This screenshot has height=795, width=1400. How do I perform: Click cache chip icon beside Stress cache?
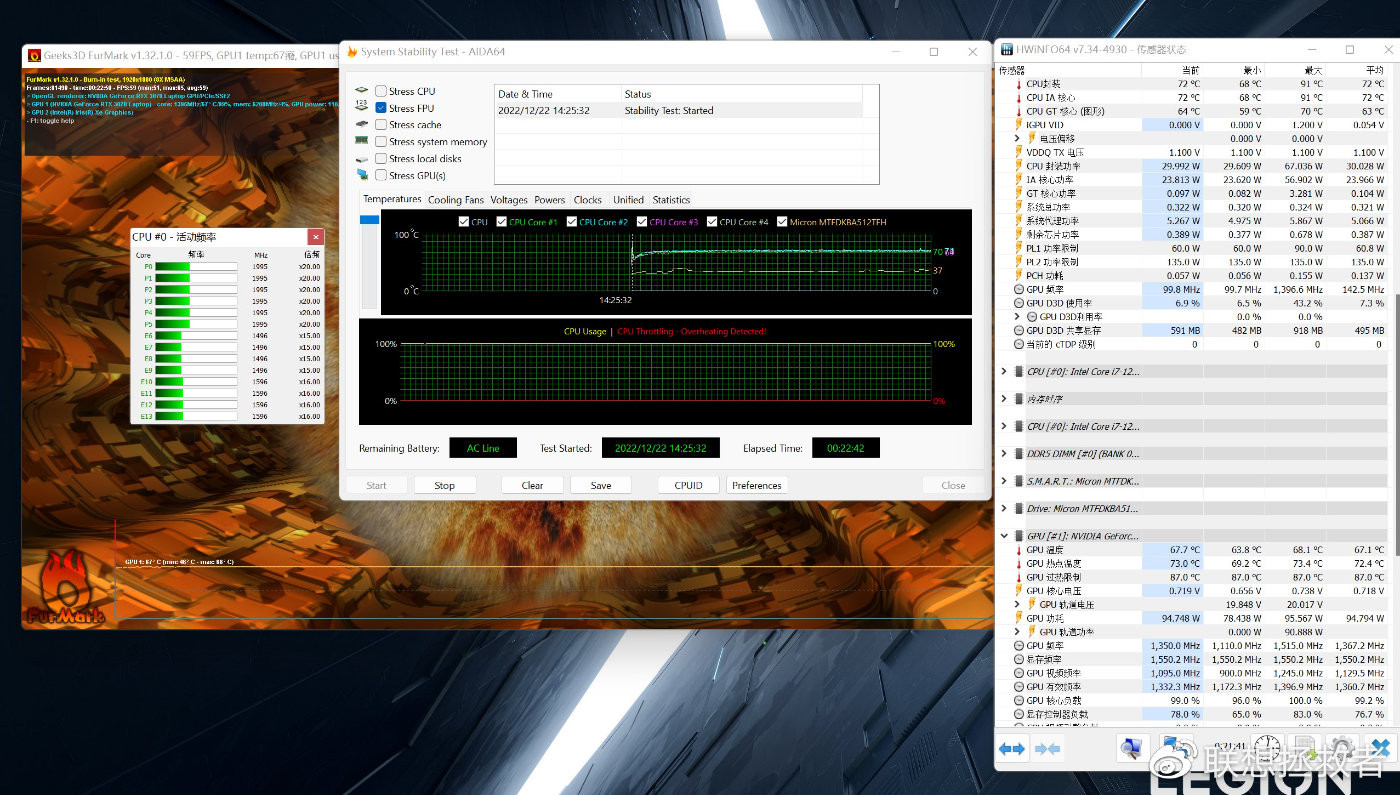coord(362,125)
